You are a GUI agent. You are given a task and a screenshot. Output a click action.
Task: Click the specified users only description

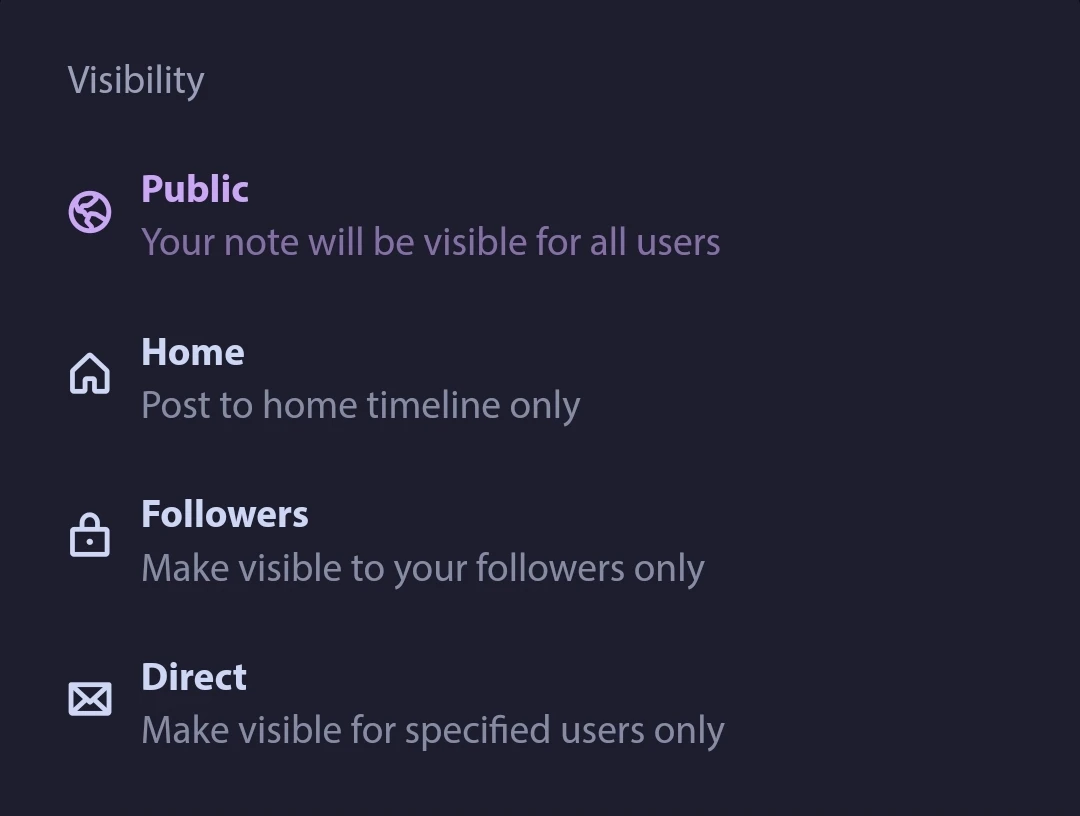coord(432,729)
